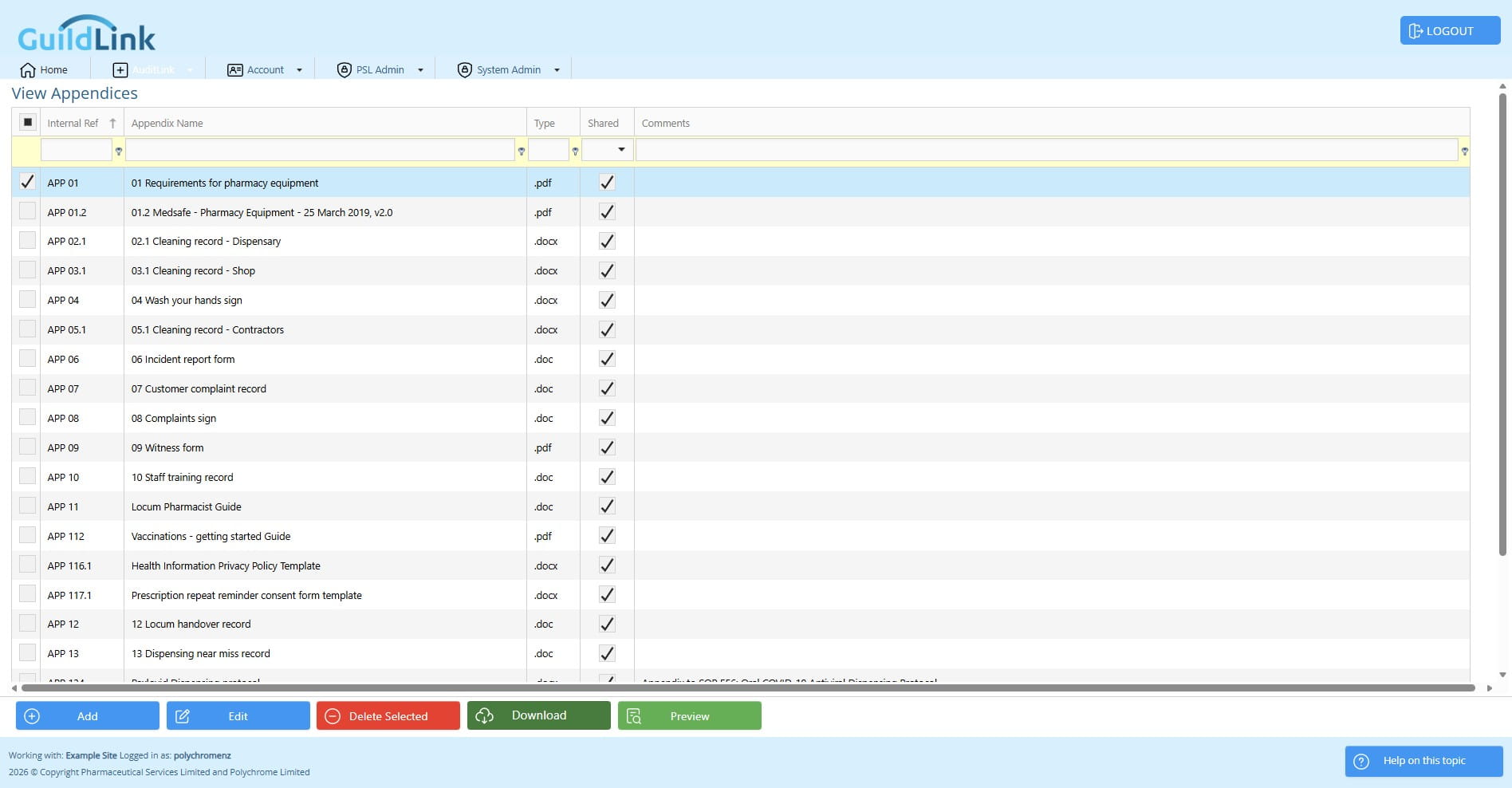1512x788 pixels.
Task: Toggle Shared checkbox for APP 112
Action: pos(607,536)
